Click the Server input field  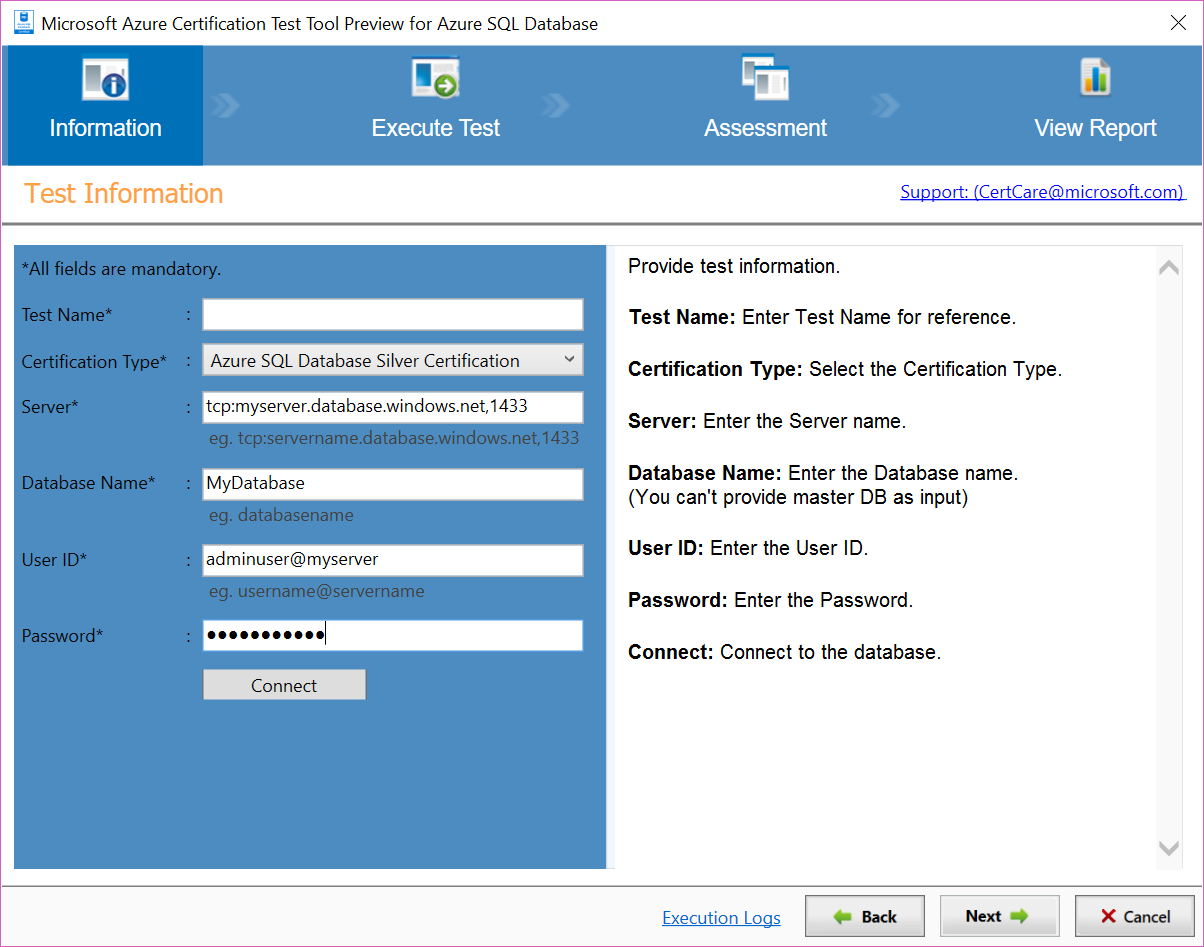pos(393,407)
